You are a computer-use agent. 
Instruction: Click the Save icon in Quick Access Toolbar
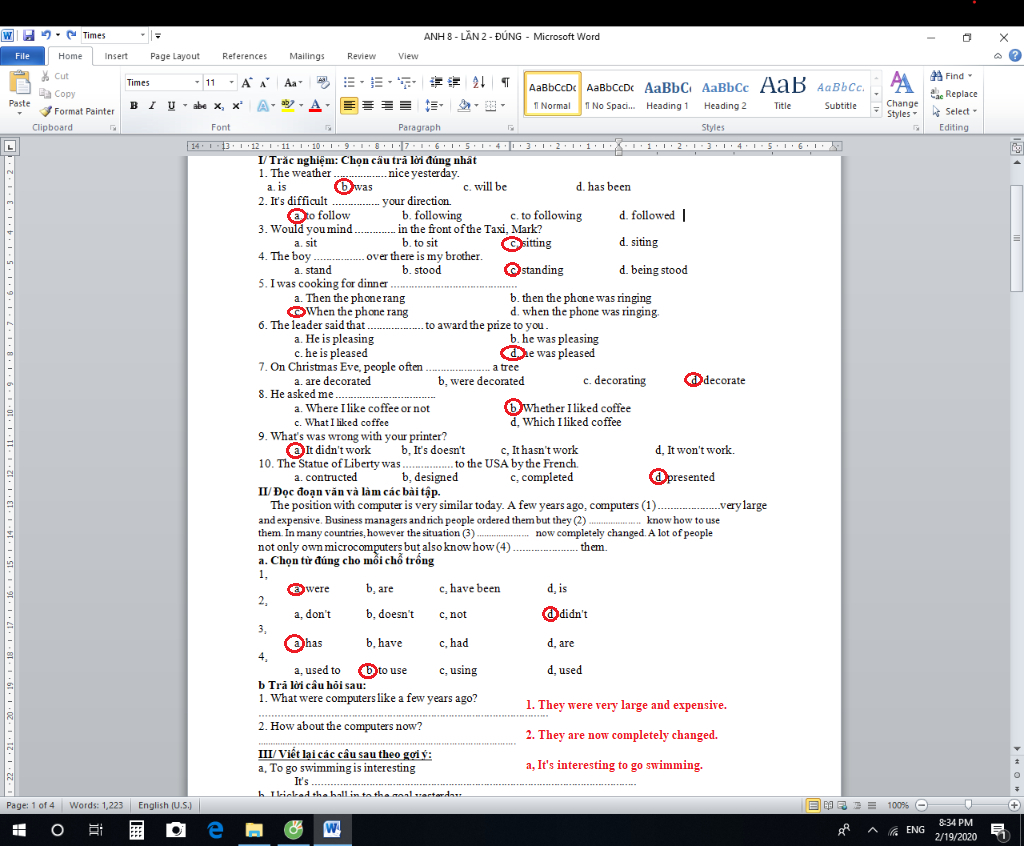pyautogui.click(x=29, y=35)
